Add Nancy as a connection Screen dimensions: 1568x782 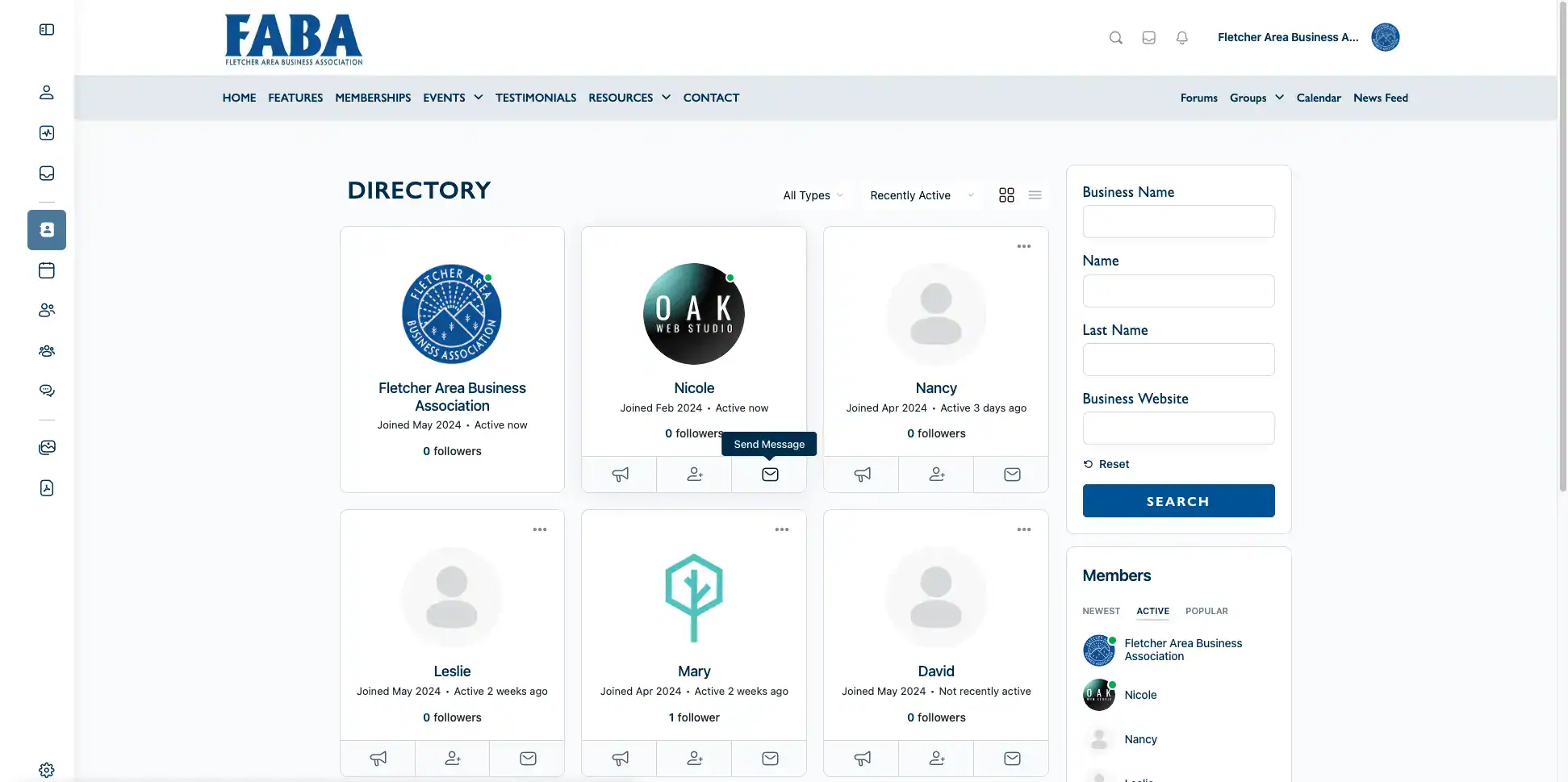pos(936,475)
